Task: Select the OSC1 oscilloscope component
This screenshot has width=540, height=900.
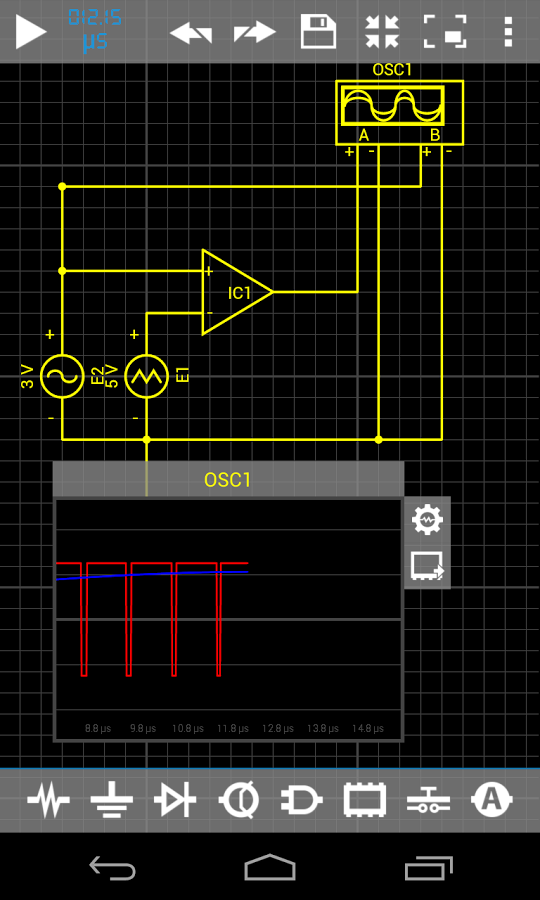Action: coord(399,112)
